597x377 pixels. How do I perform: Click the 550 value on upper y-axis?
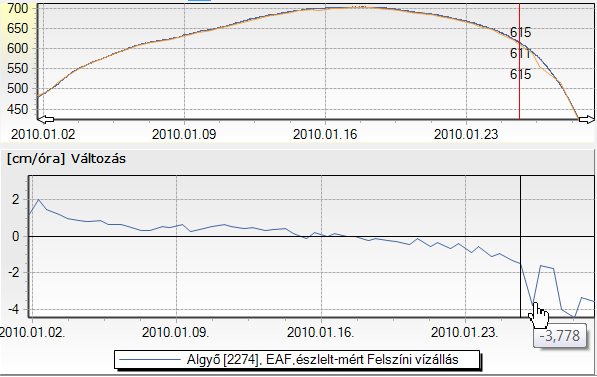[x=18, y=69]
